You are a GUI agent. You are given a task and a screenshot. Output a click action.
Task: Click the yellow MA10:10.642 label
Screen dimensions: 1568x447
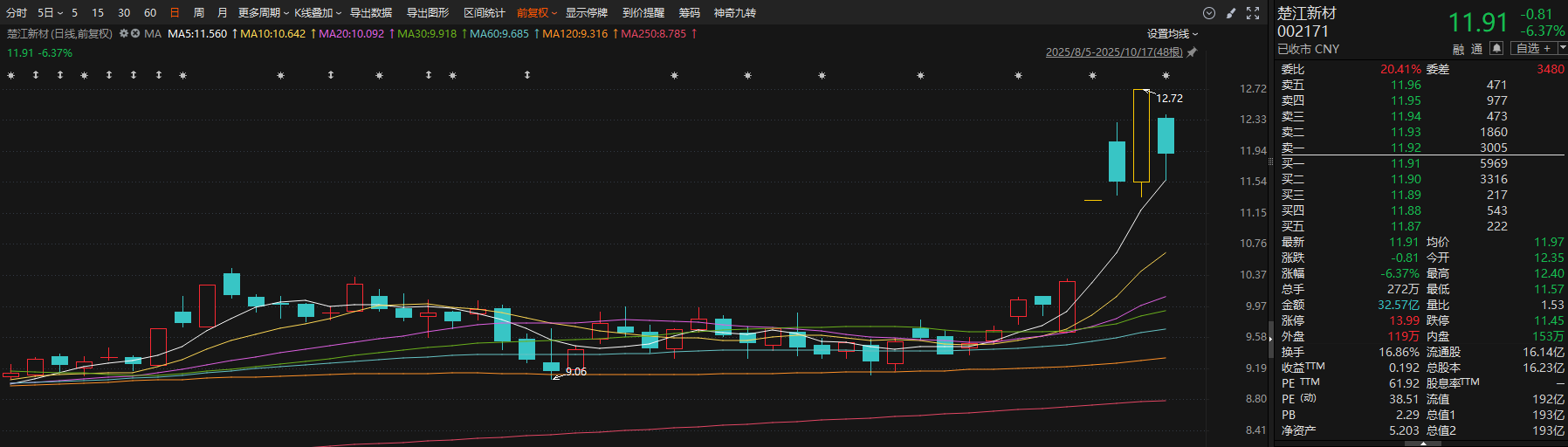point(273,34)
